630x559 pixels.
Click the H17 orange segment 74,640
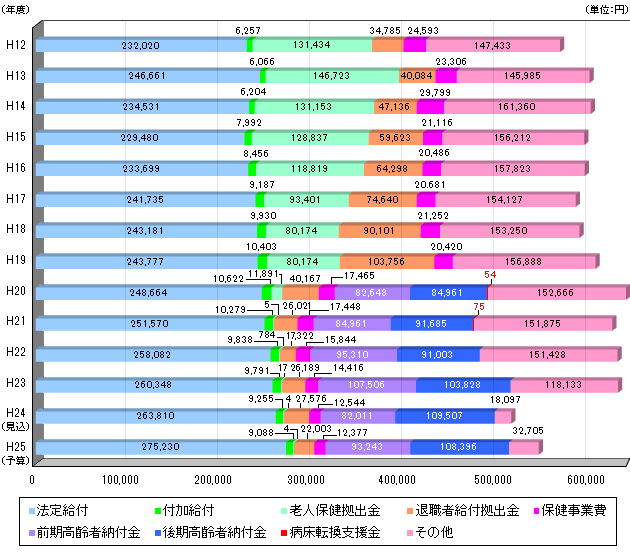point(383,200)
